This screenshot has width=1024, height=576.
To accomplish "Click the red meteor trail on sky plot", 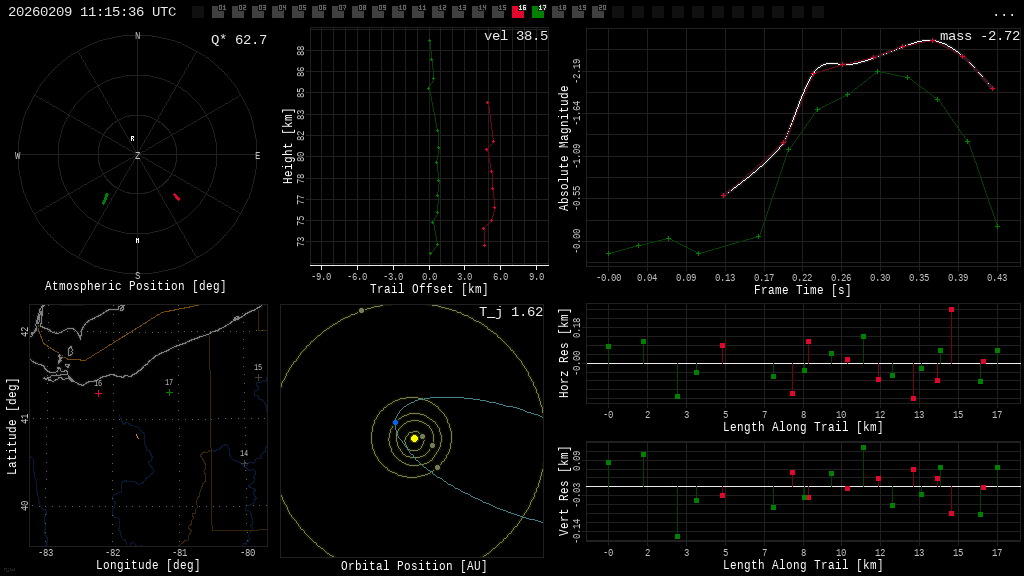I will [x=176, y=197].
